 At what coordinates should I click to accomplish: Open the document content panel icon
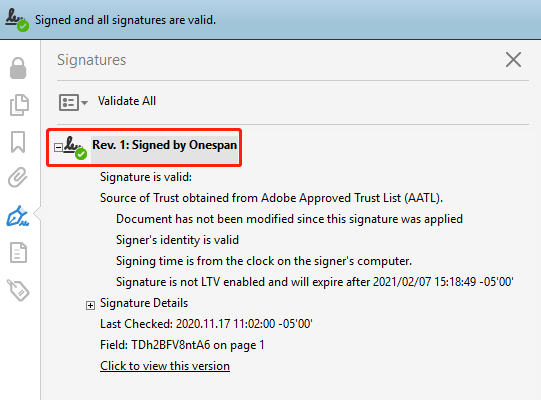point(18,252)
